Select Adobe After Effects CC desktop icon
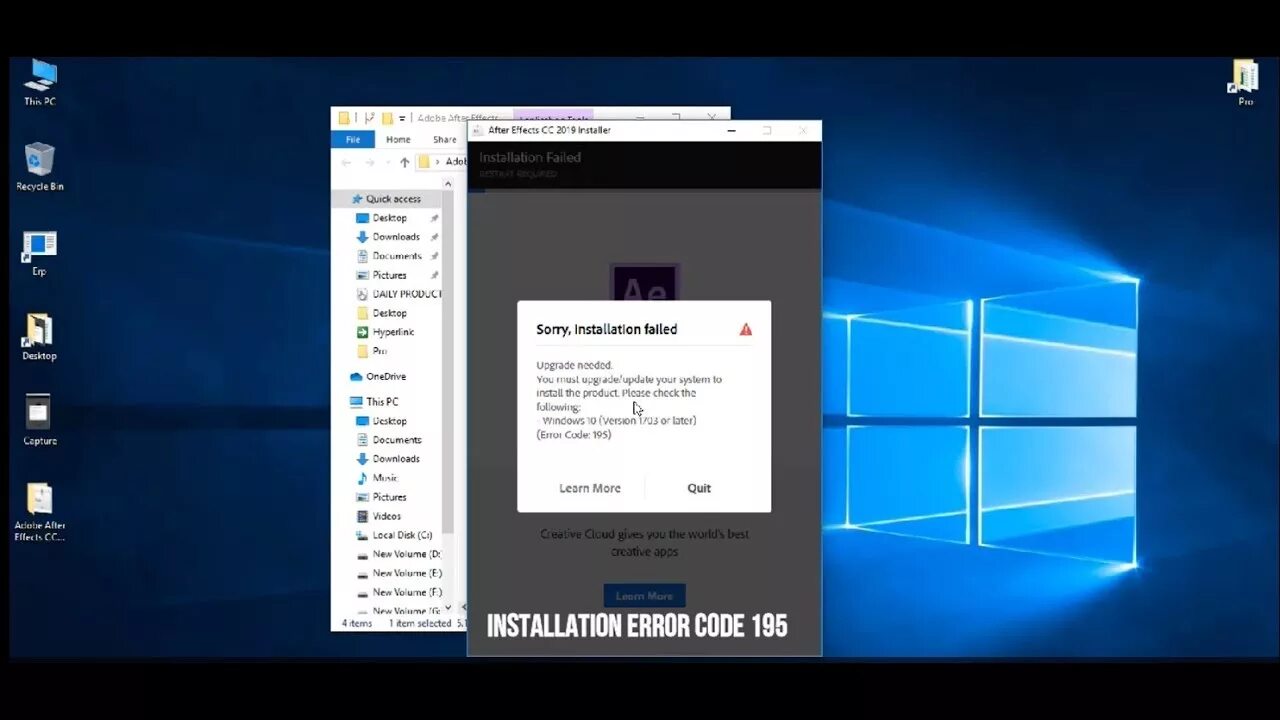The width and height of the screenshot is (1280, 720). click(x=39, y=512)
